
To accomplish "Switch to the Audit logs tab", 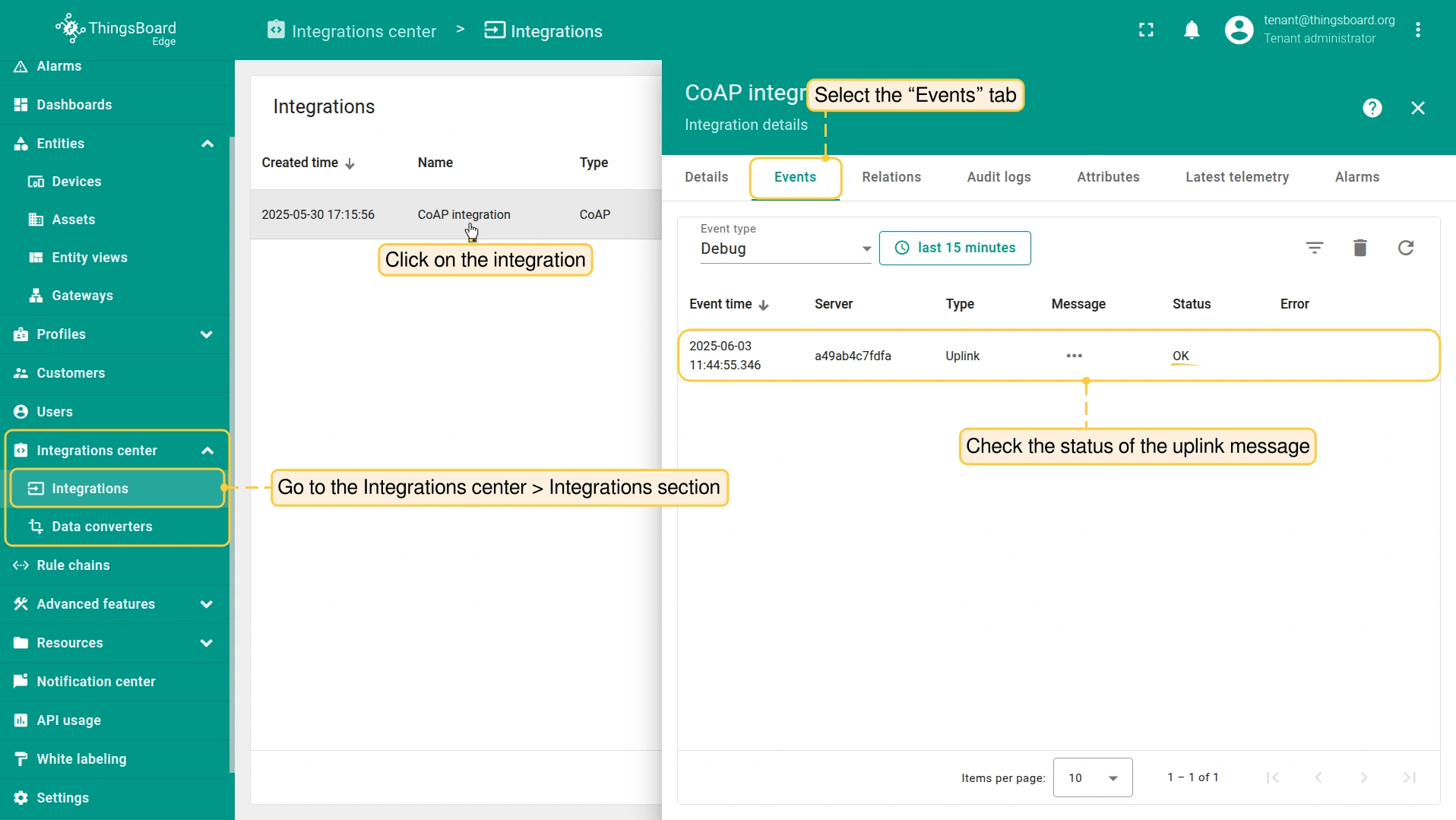I will (x=999, y=177).
